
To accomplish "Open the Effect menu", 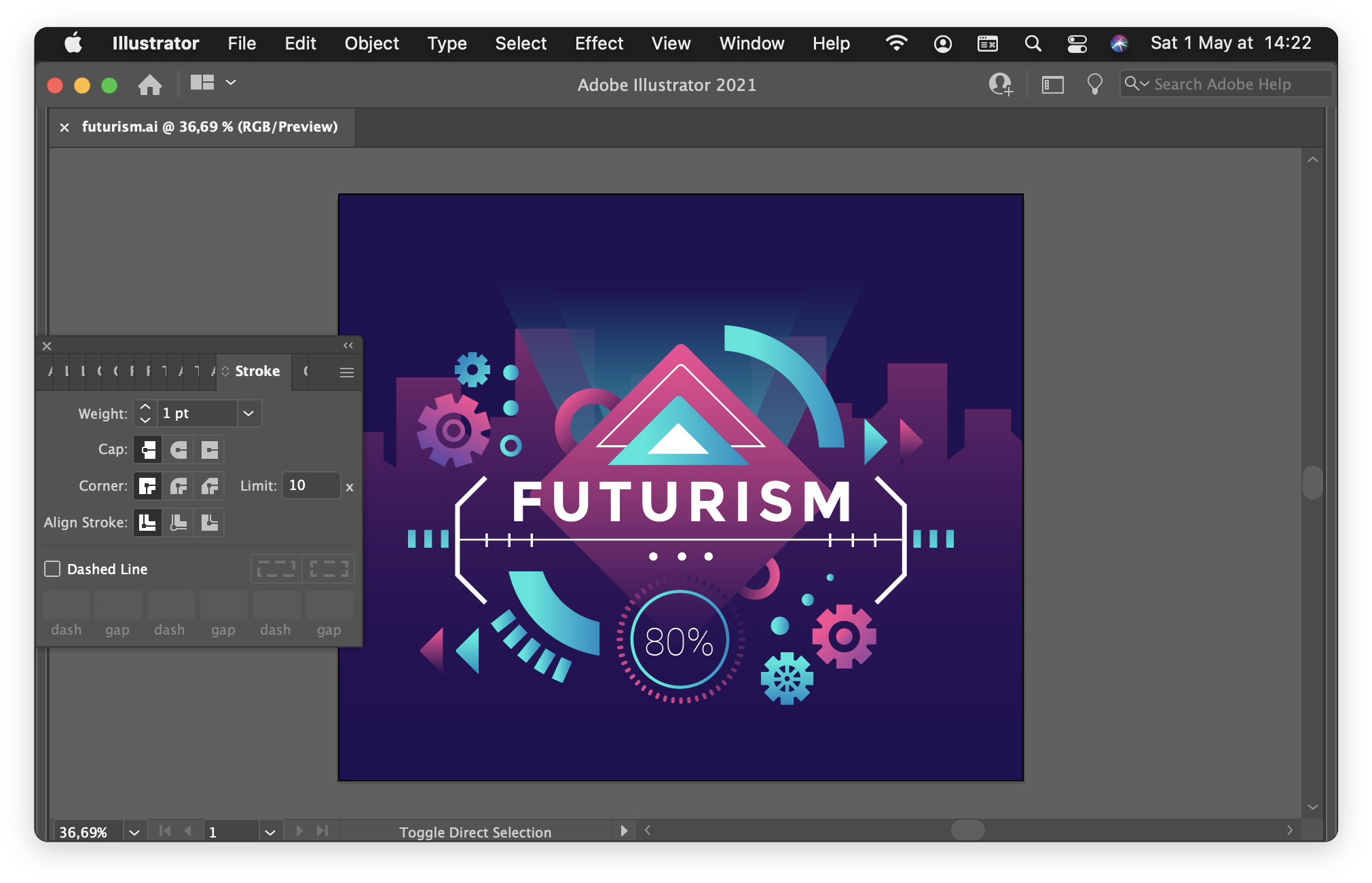I will pyautogui.click(x=598, y=43).
